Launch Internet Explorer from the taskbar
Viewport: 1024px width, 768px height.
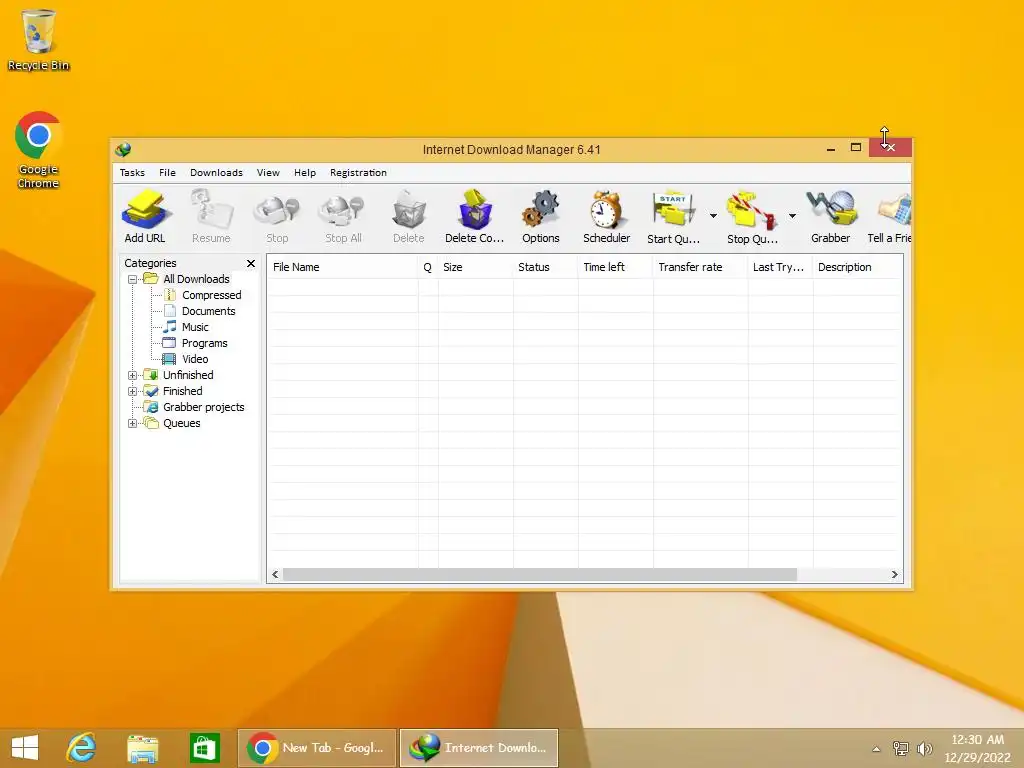[x=82, y=748]
